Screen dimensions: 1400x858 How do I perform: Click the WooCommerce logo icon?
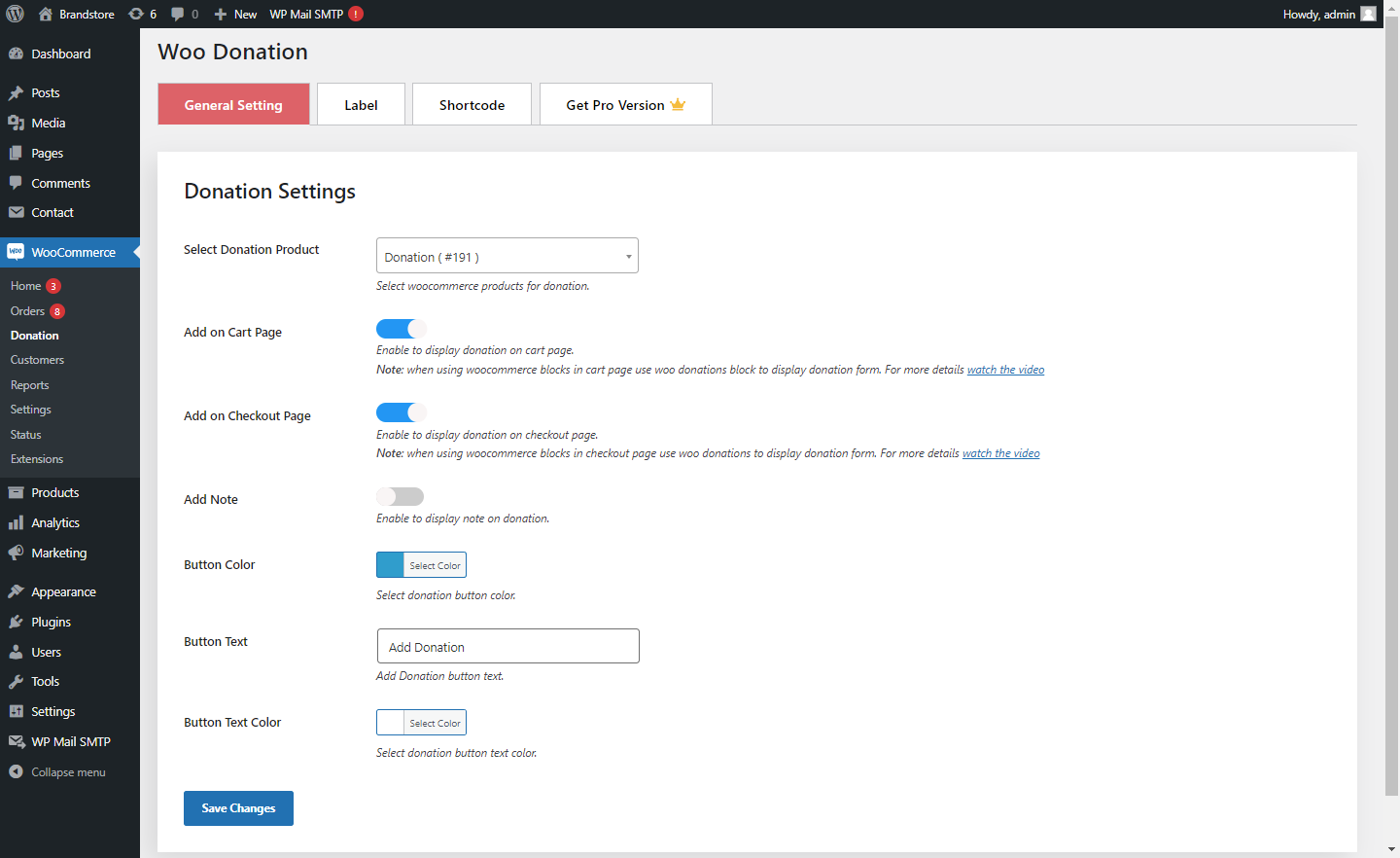(x=16, y=252)
